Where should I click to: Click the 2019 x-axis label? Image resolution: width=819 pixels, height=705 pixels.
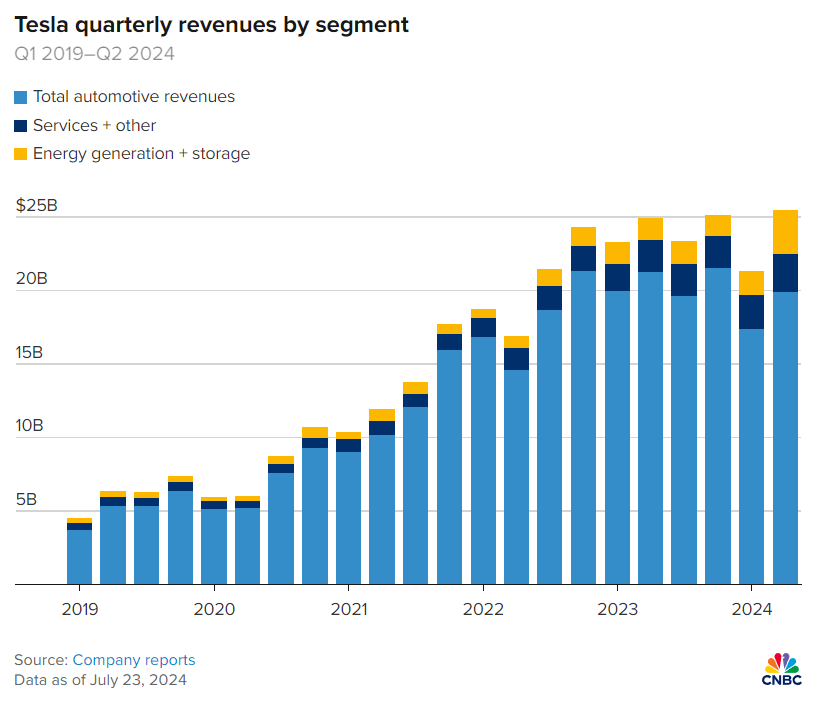79,609
